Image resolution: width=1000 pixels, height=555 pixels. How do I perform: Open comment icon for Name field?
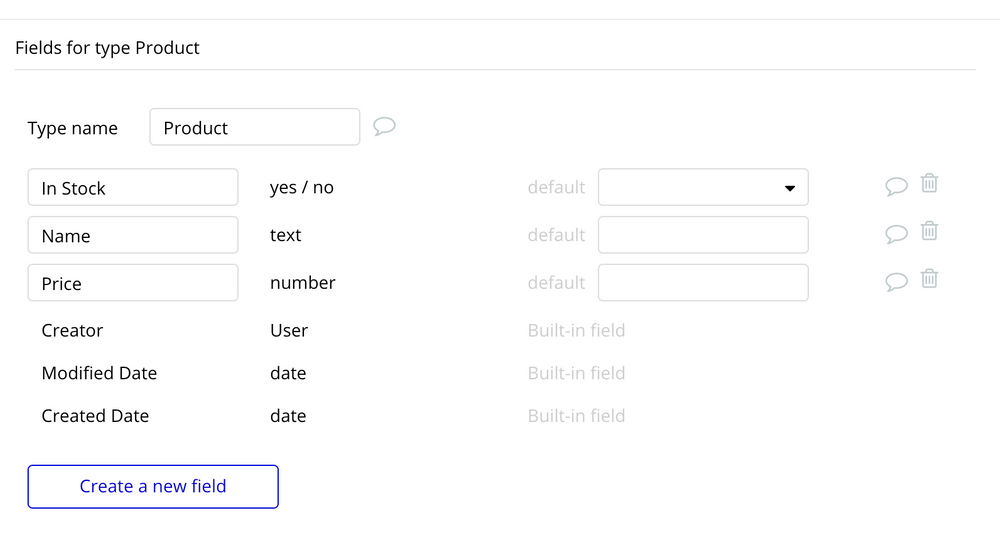click(896, 234)
